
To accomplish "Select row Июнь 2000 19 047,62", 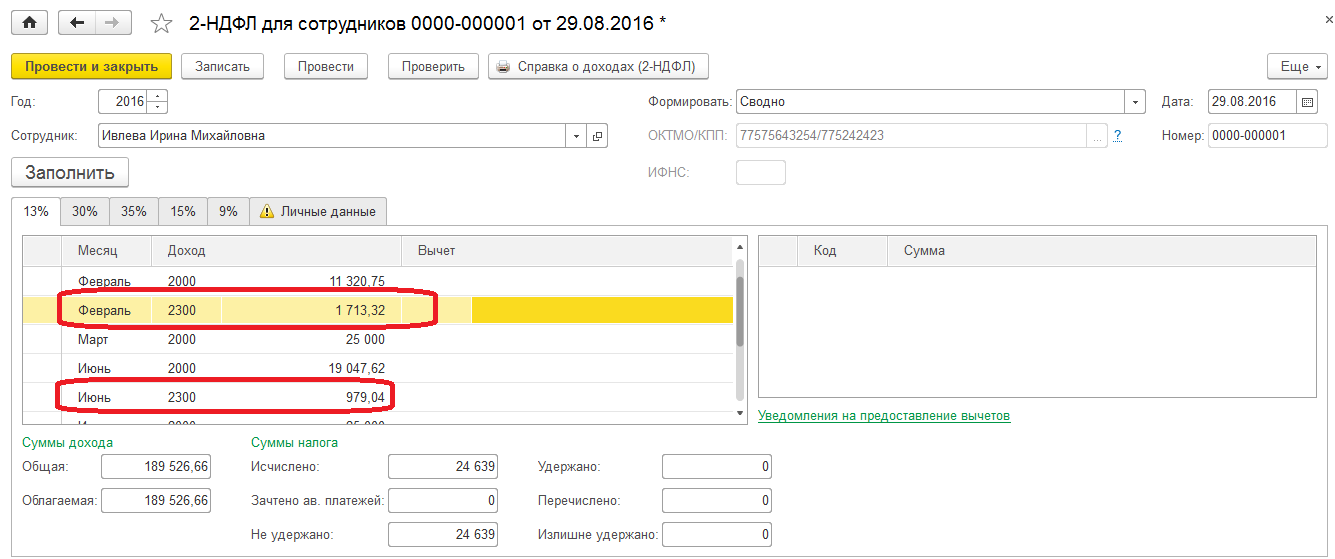I will (x=378, y=368).
